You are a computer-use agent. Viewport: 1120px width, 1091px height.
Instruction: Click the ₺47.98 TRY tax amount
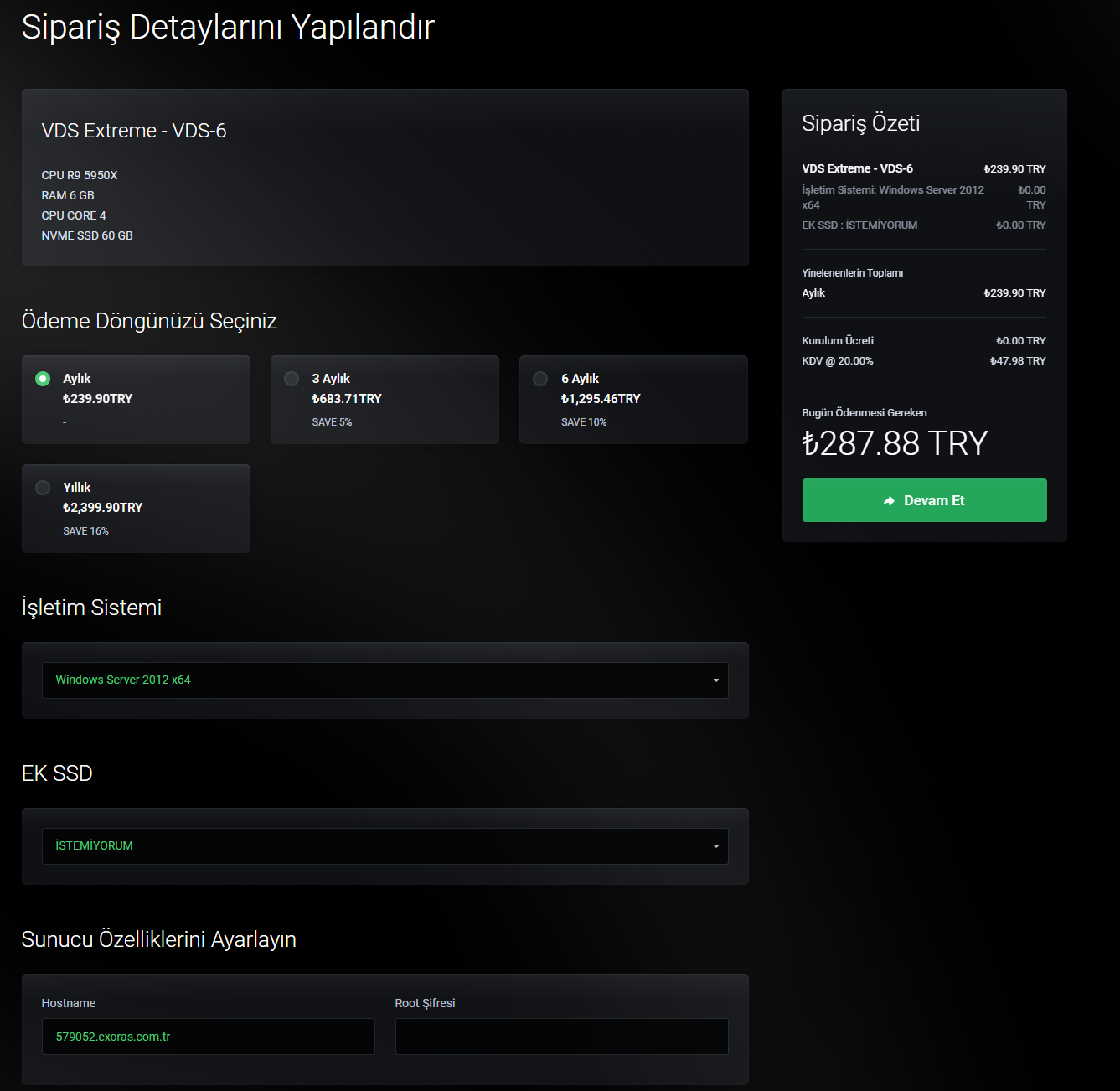point(1018,361)
